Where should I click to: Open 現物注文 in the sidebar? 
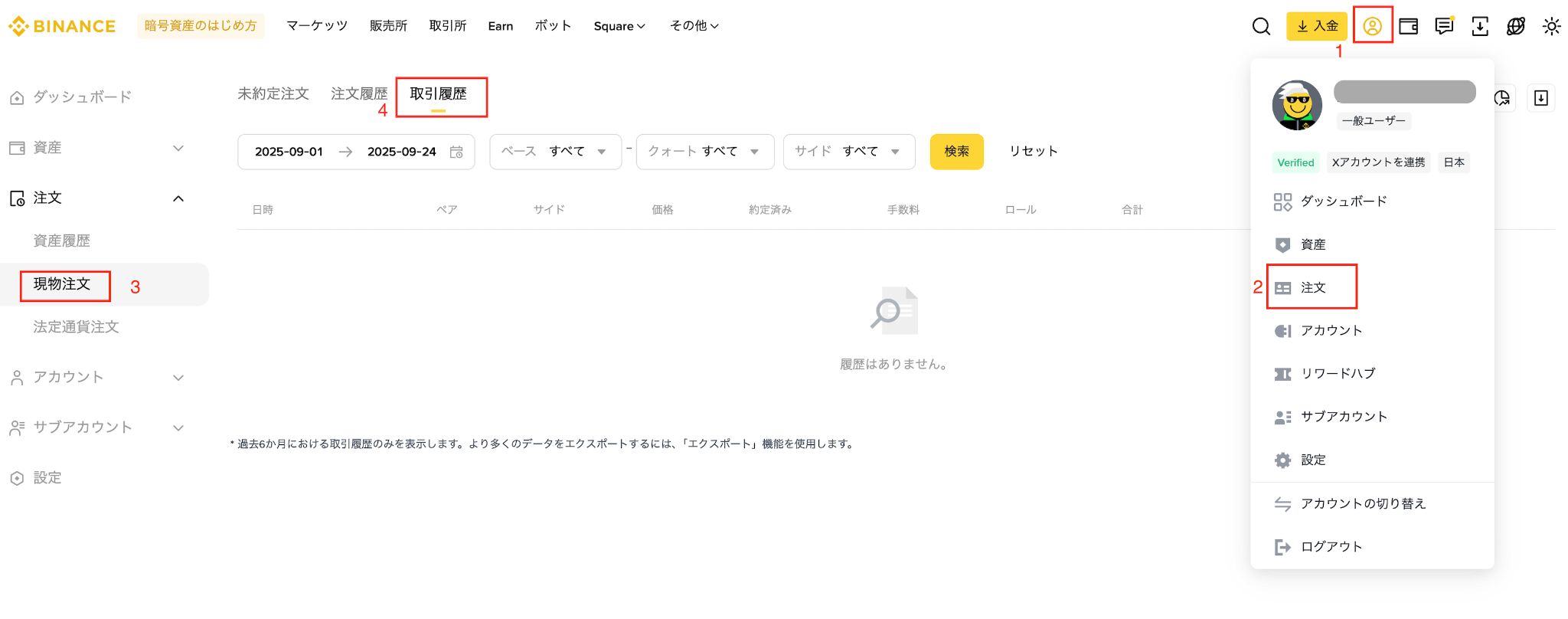[x=62, y=284]
